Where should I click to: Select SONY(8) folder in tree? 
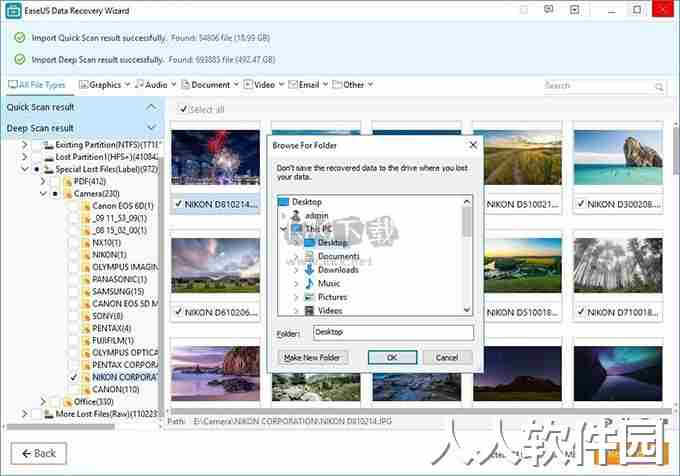click(x=108, y=316)
